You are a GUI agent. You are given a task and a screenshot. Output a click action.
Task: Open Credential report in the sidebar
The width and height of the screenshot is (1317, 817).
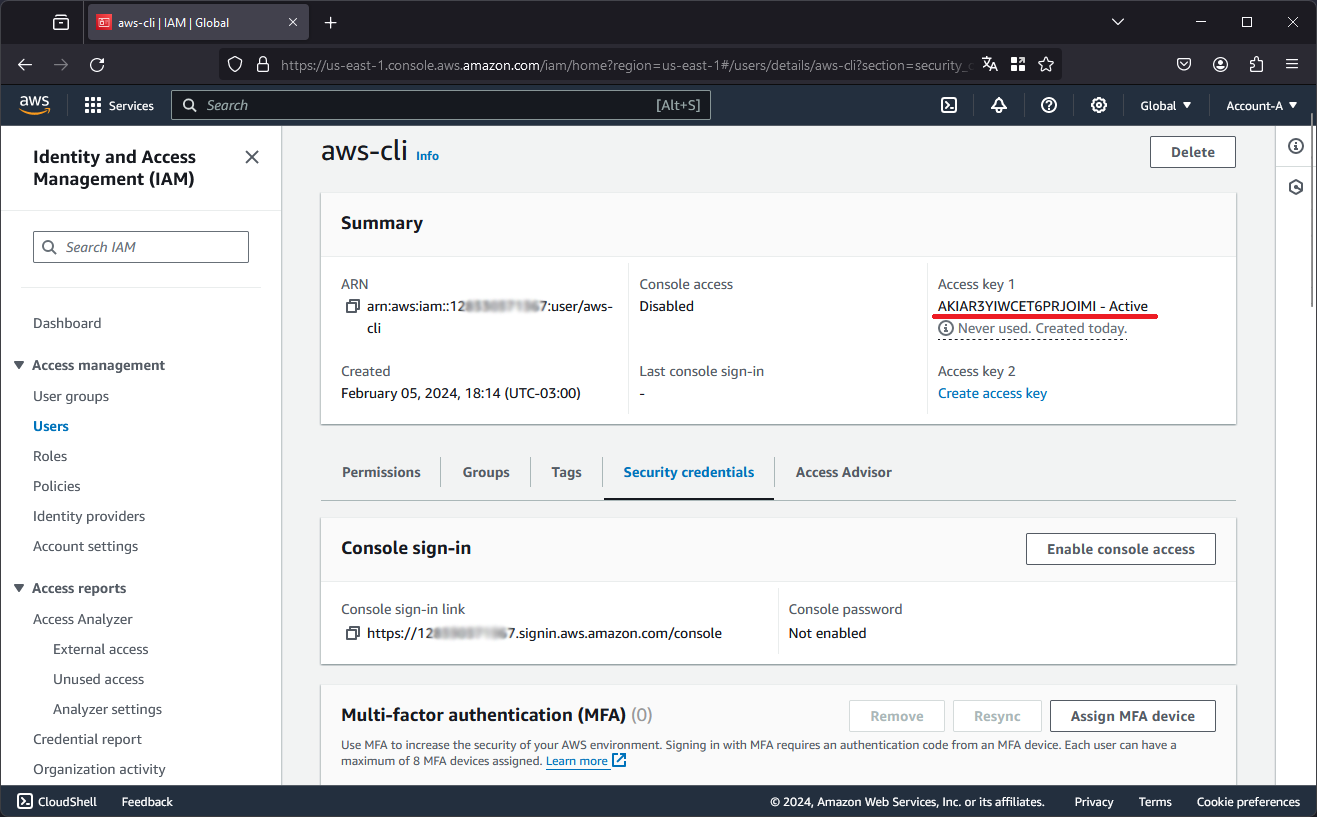tap(88, 739)
